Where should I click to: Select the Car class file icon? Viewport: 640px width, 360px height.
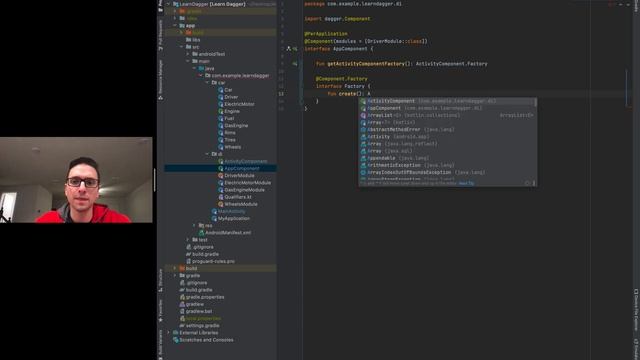[x=220, y=90]
